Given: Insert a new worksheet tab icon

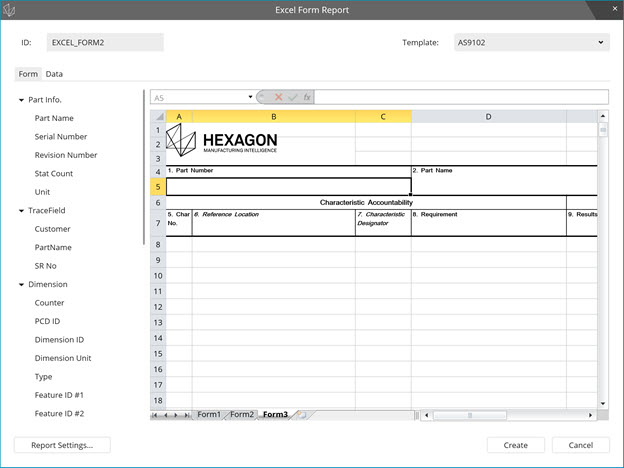Looking at the screenshot, I should point(300,415).
